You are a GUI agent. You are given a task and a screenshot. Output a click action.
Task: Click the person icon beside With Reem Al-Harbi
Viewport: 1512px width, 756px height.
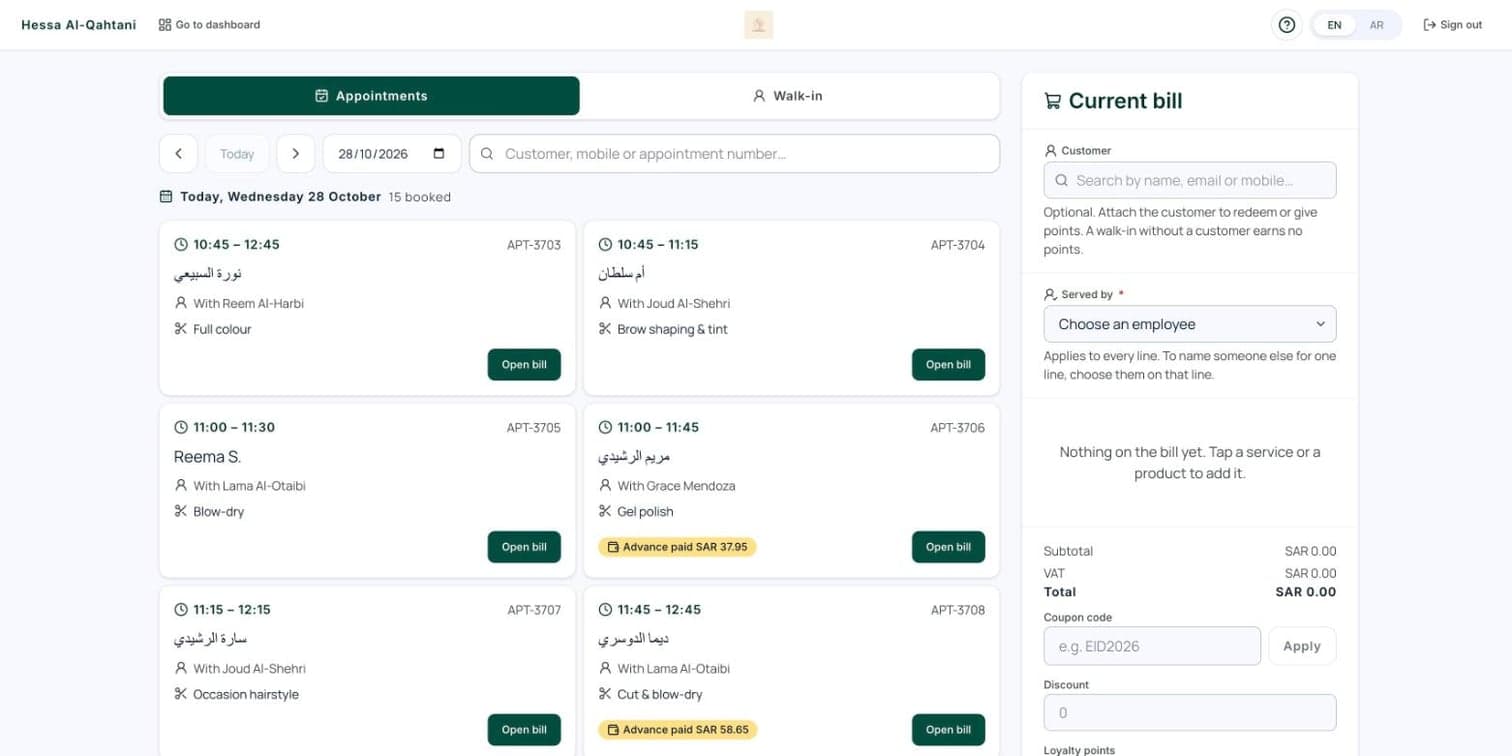coord(181,303)
